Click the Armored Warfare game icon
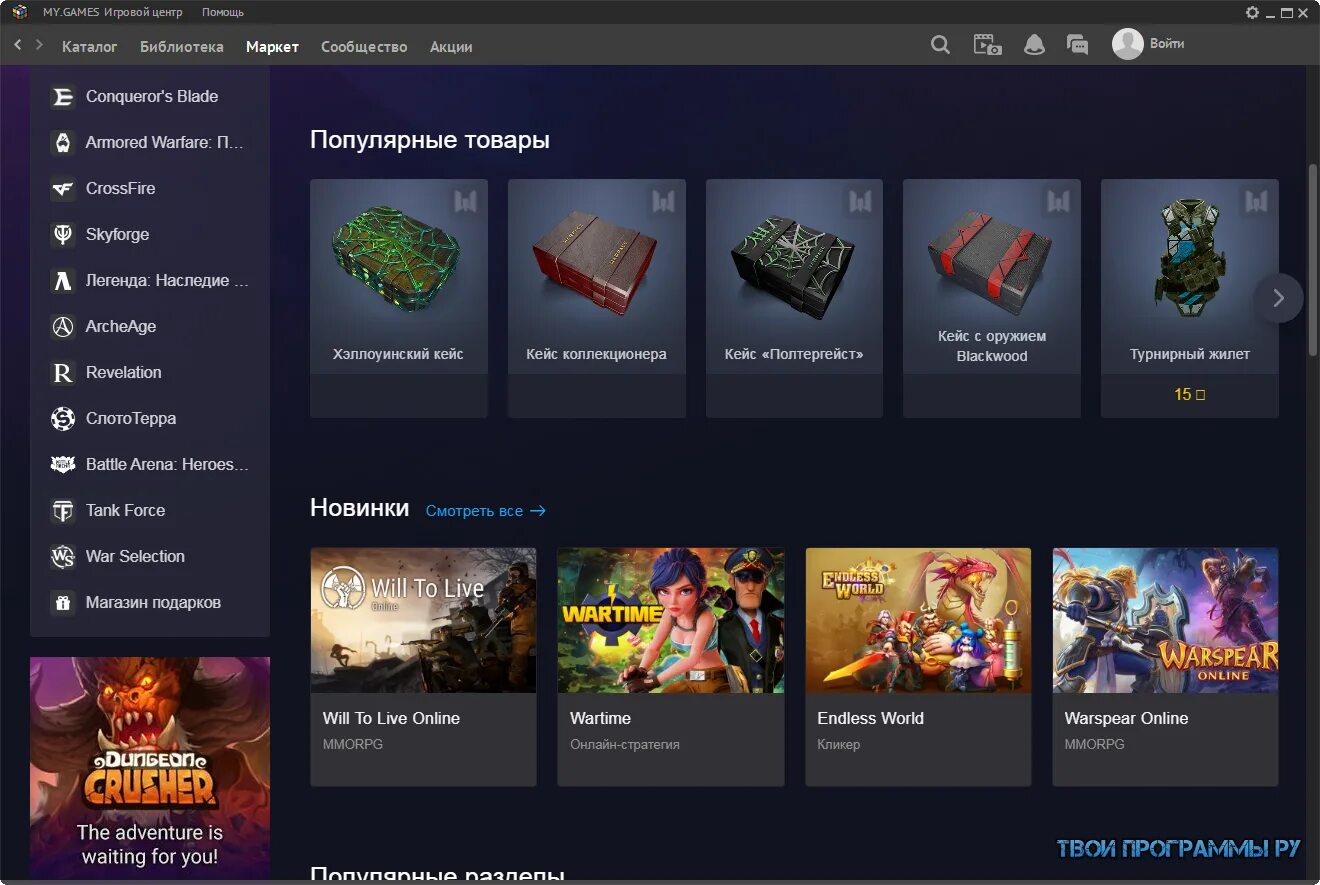This screenshot has height=885, width=1320. [x=63, y=143]
